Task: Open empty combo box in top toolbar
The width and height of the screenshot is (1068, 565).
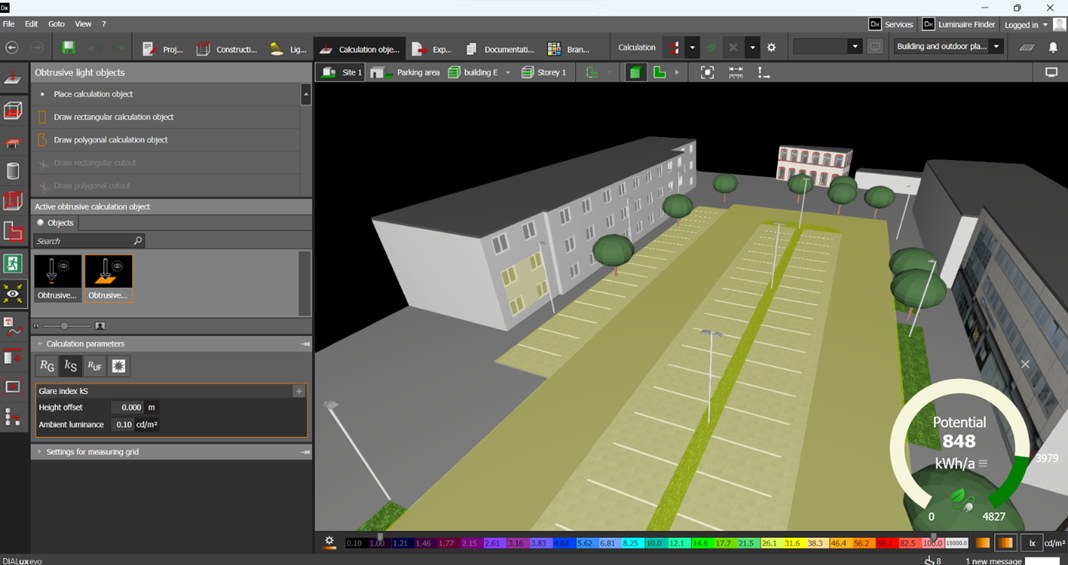Action: [x=828, y=46]
